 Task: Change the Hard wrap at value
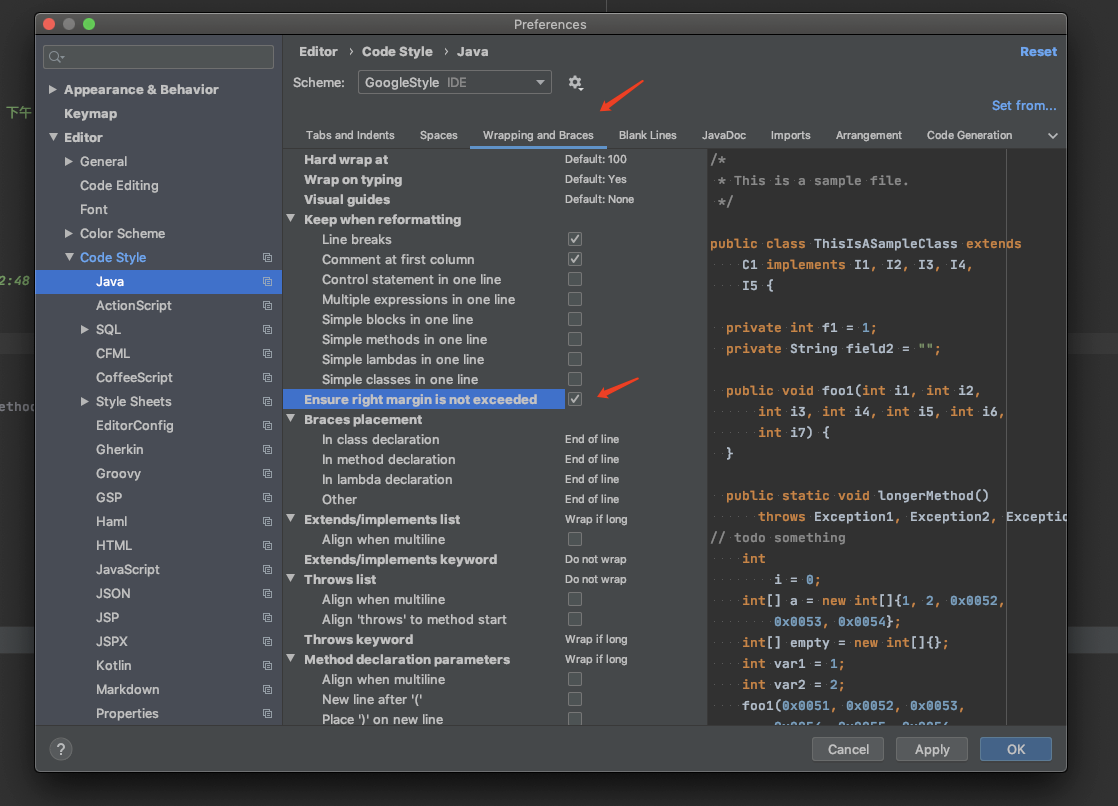point(596,159)
